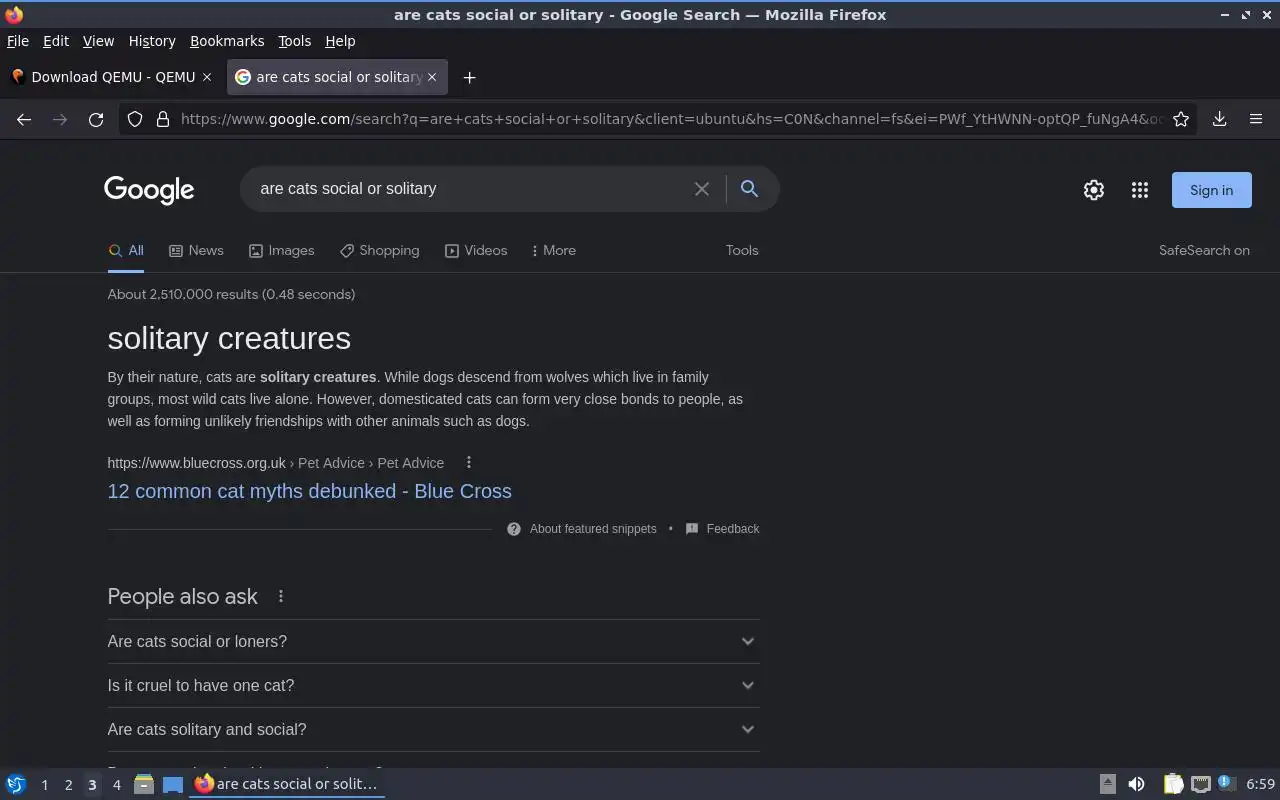Open a new tab with plus button
This screenshot has width=1280, height=800.
pyautogui.click(x=469, y=77)
